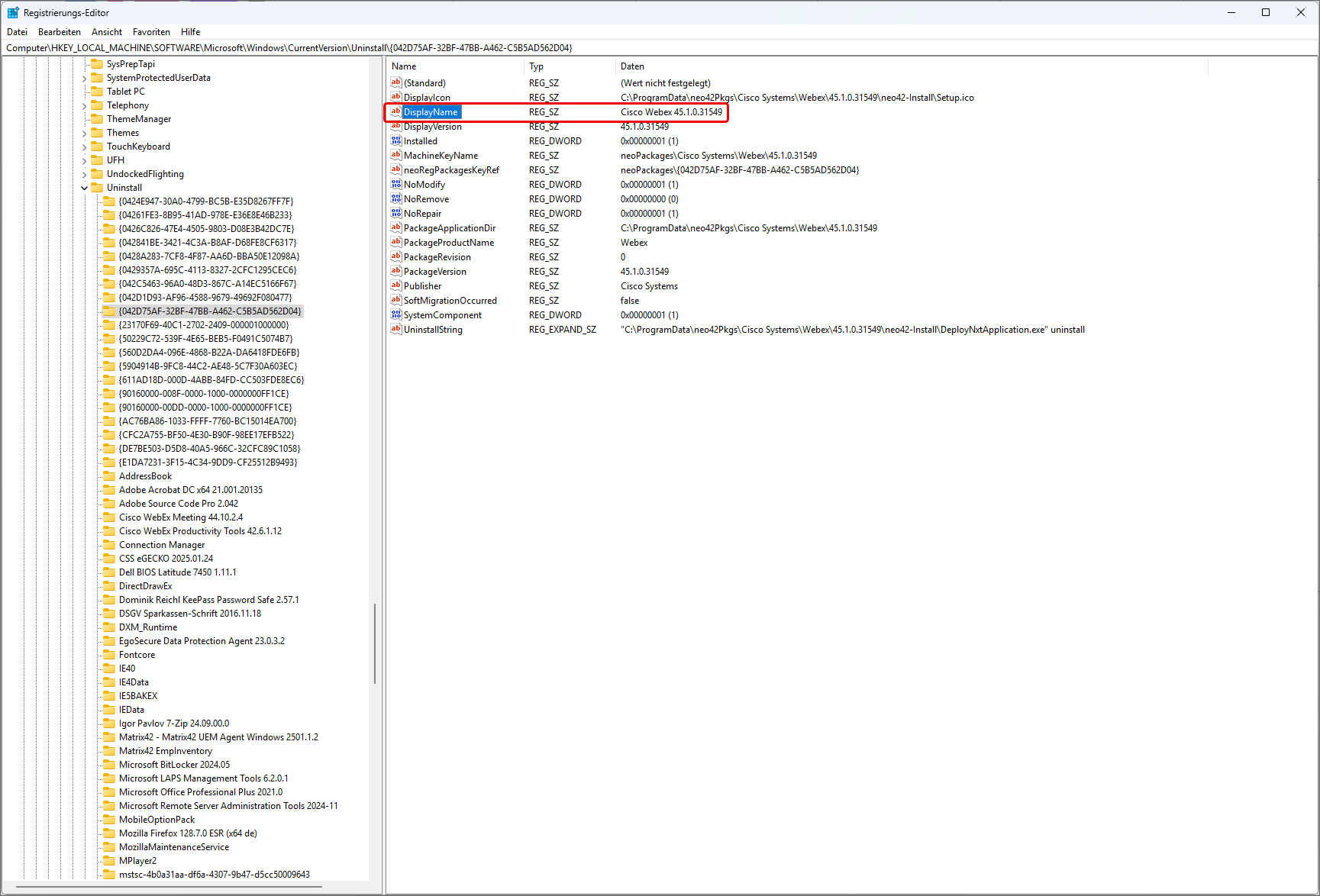The image size is (1320, 896).
Task: Click the folder icon of SysPrepTapi key
Action: (97, 64)
